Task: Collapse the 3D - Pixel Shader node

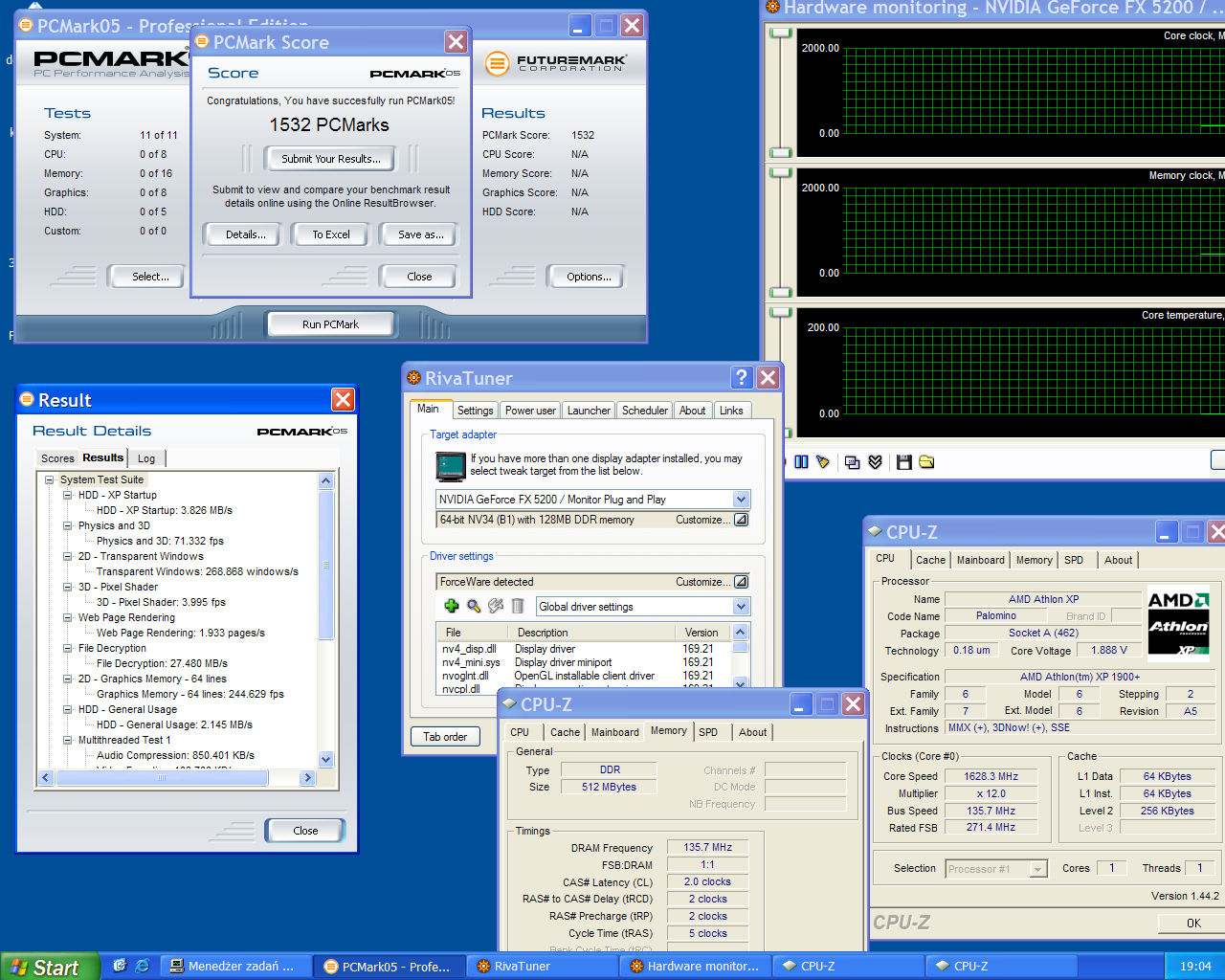Action: 67,587
